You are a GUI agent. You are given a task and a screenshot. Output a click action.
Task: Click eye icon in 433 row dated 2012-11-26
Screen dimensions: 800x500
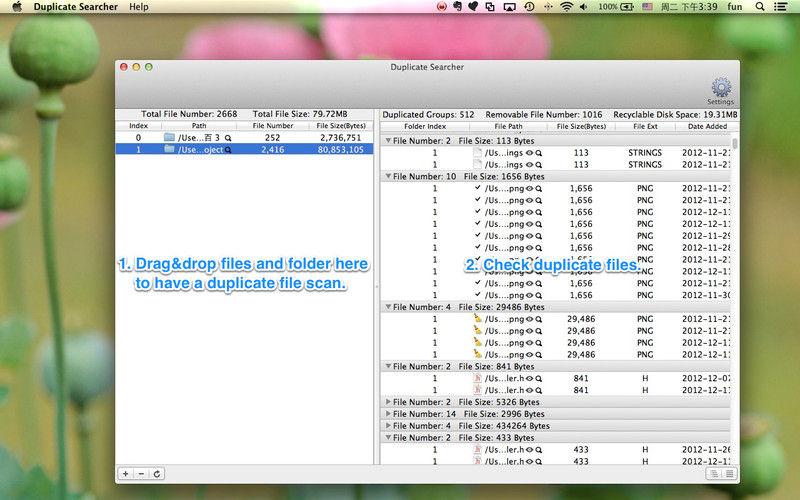(x=530, y=450)
